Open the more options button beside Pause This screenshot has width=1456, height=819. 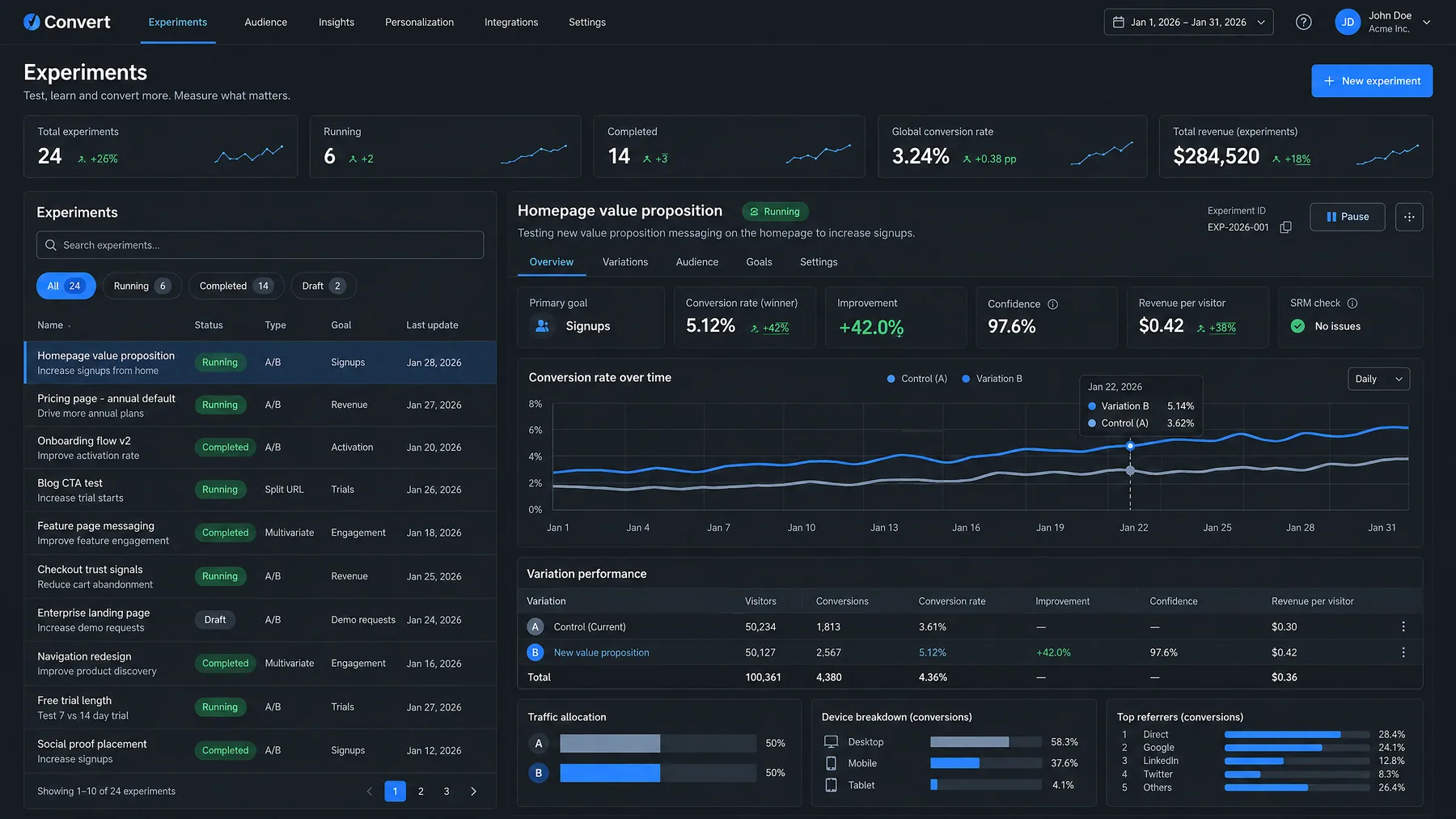coord(1409,217)
